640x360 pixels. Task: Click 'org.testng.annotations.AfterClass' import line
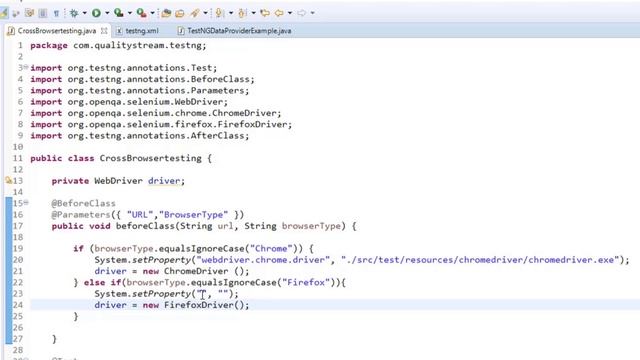point(156,136)
